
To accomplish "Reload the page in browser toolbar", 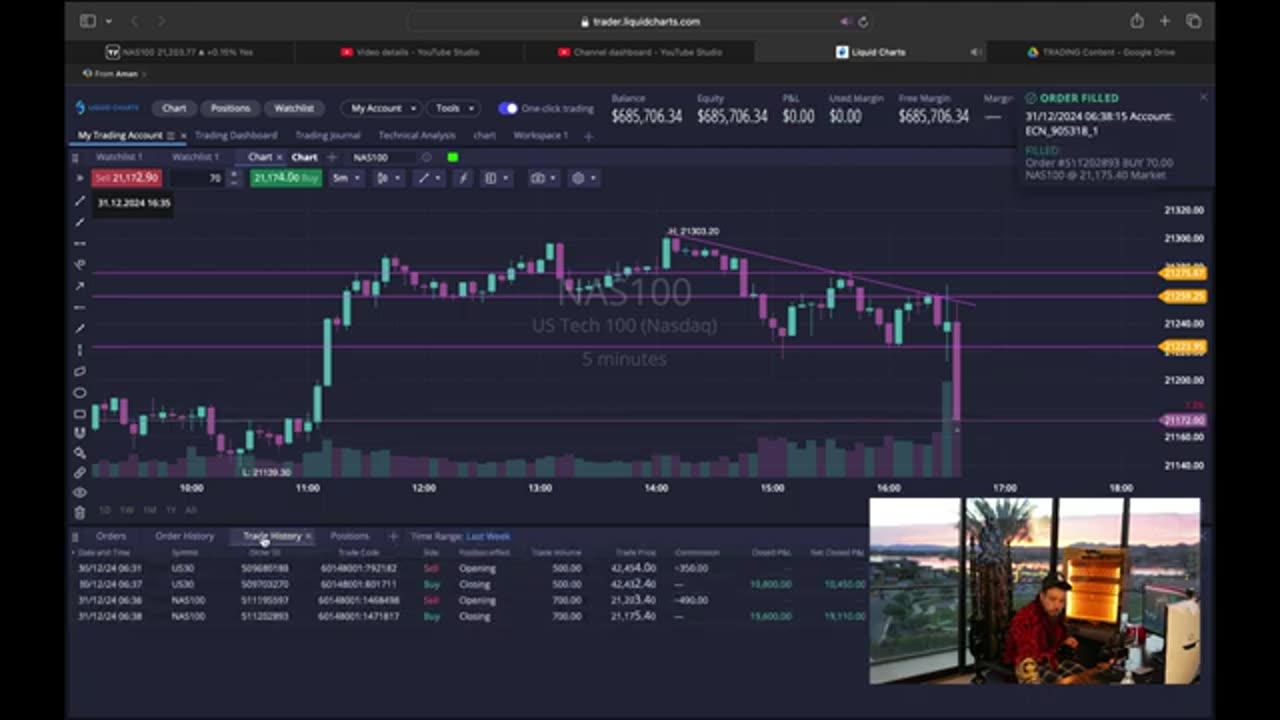I will [x=863, y=21].
